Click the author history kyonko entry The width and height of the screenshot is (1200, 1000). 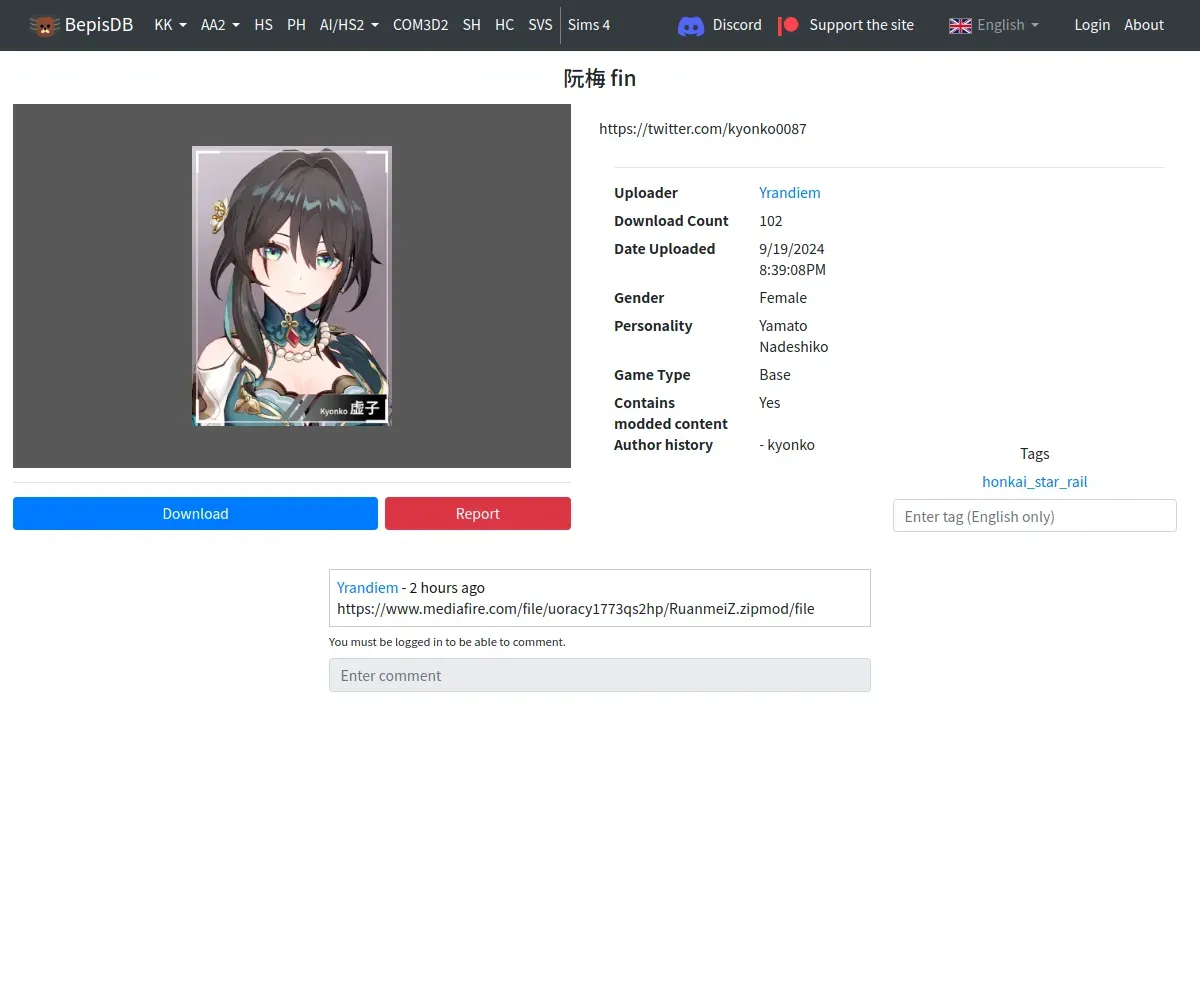click(x=787, y=445)
